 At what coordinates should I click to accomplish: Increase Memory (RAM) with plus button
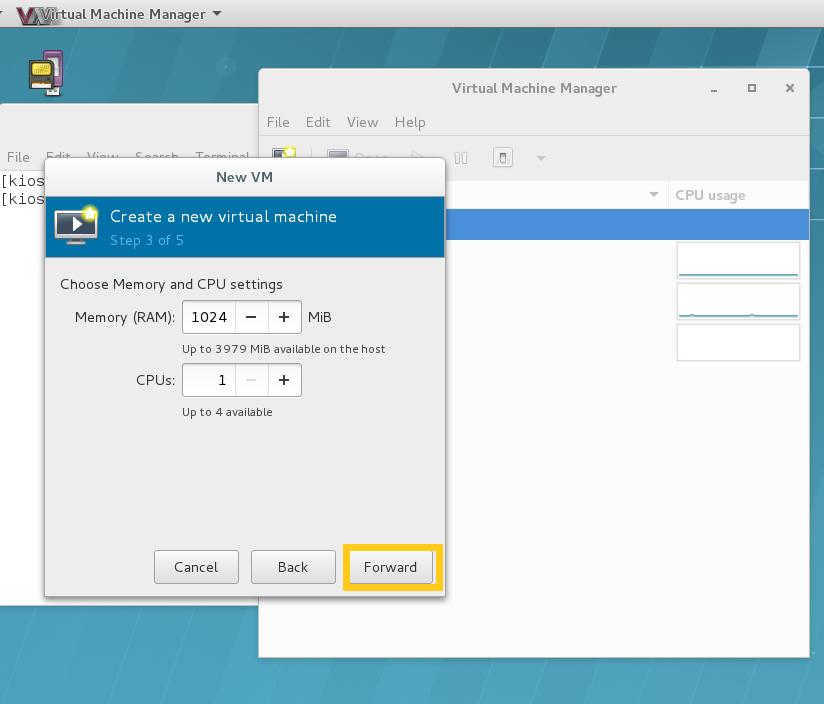click(x=284, y=317)
